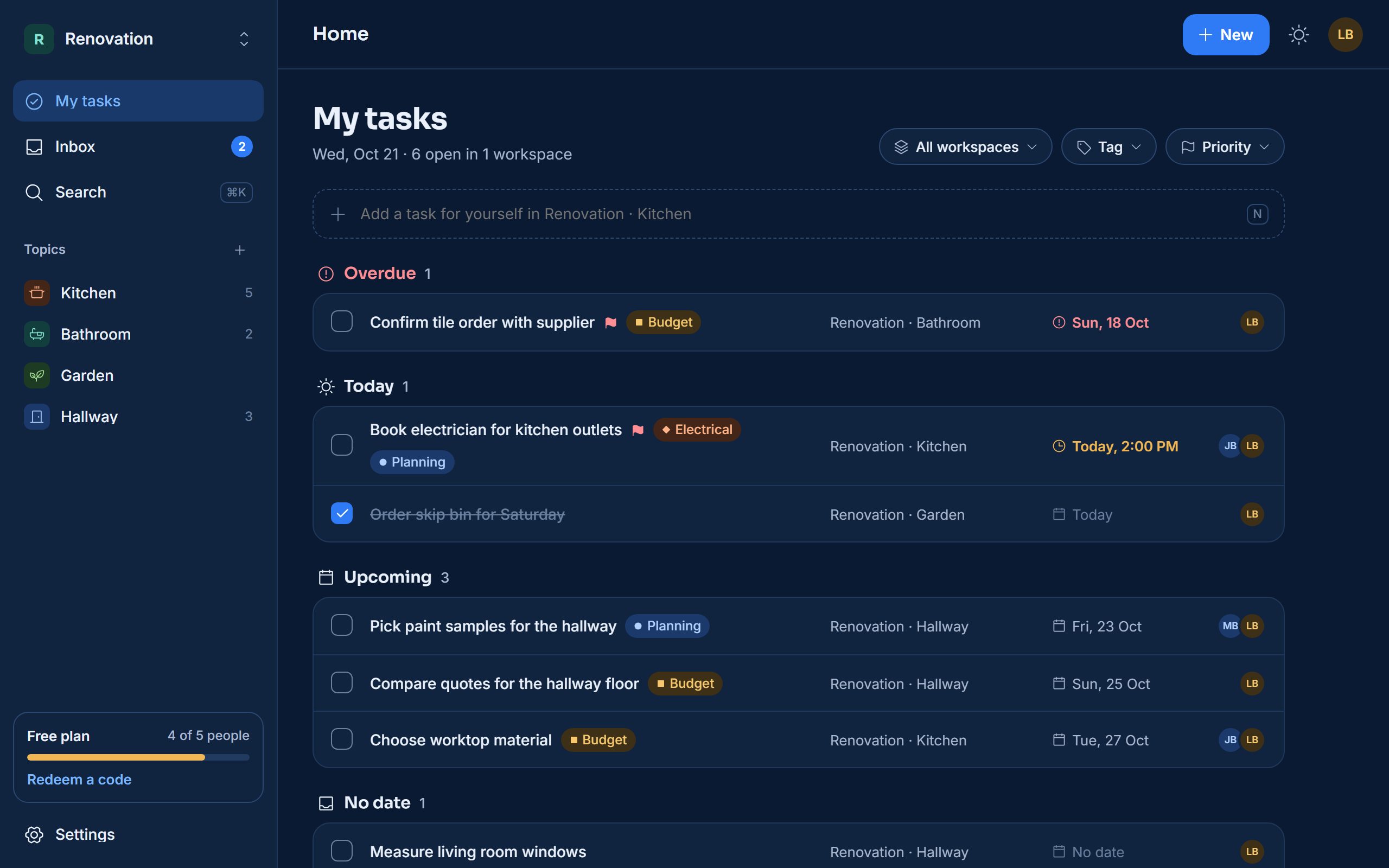Check off Choose worktop material

point(341,739)
